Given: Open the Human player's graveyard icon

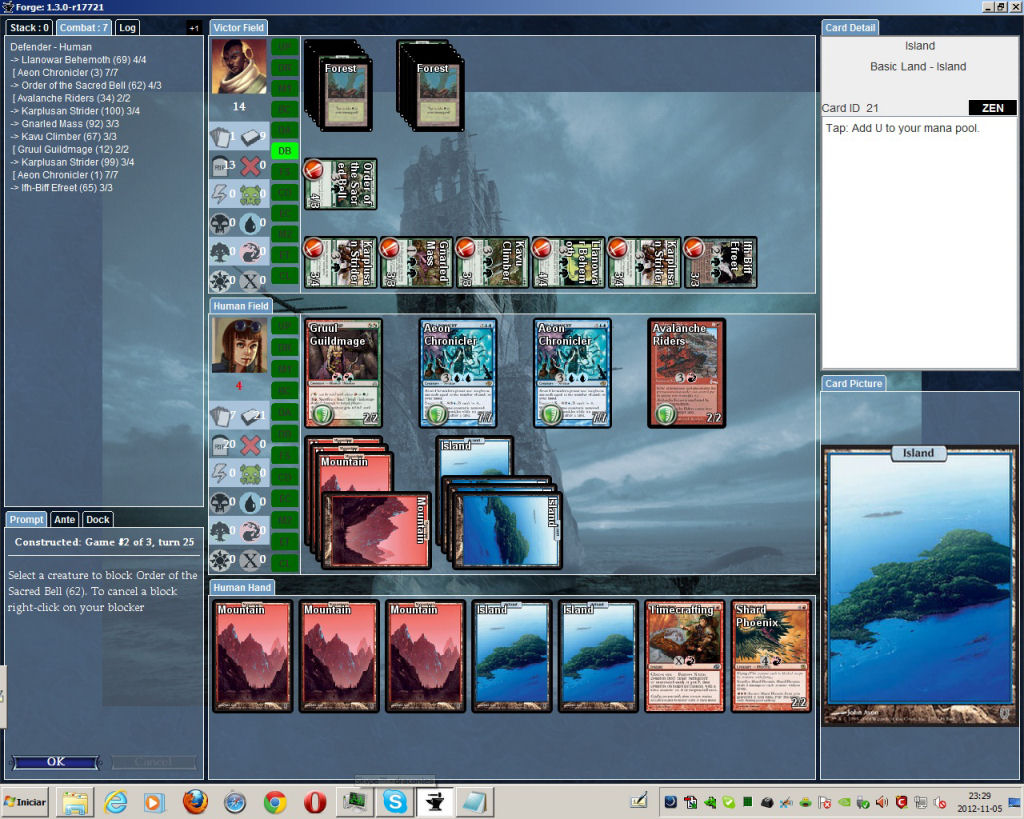Looking at the screenshot, I should click(x=220, y=445).
